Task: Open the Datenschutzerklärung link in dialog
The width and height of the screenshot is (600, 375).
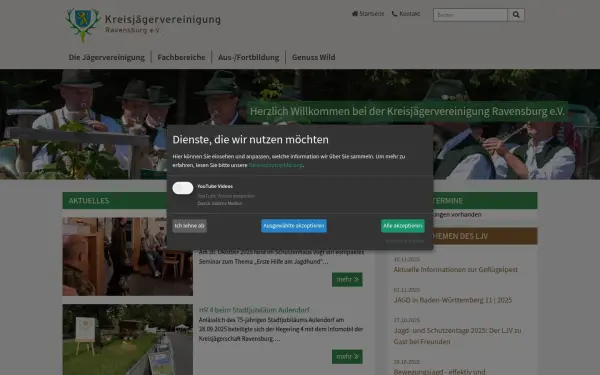Action: click(276, 165)
